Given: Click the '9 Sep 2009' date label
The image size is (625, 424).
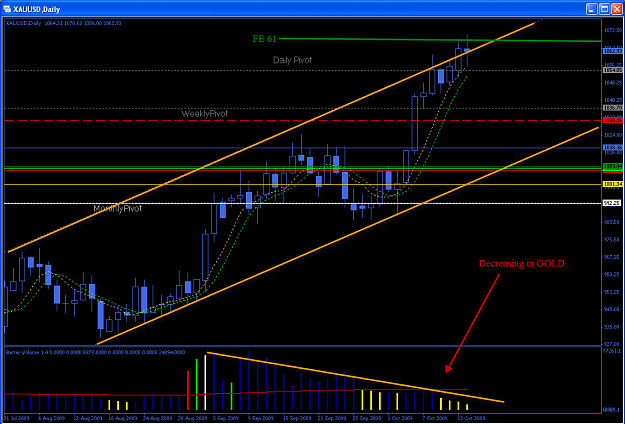Looking at the screenshot, I should [260, 418].
